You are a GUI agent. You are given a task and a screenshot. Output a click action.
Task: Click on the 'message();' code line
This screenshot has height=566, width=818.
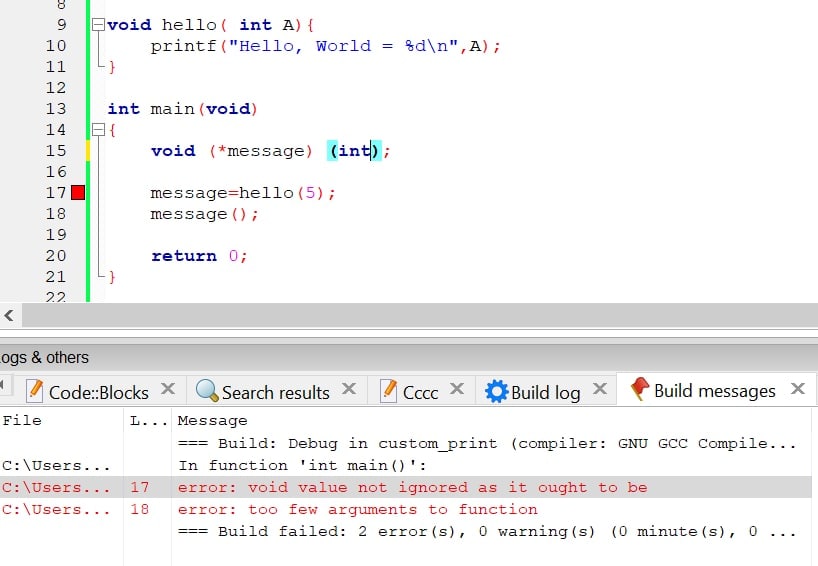coord(204,214)
